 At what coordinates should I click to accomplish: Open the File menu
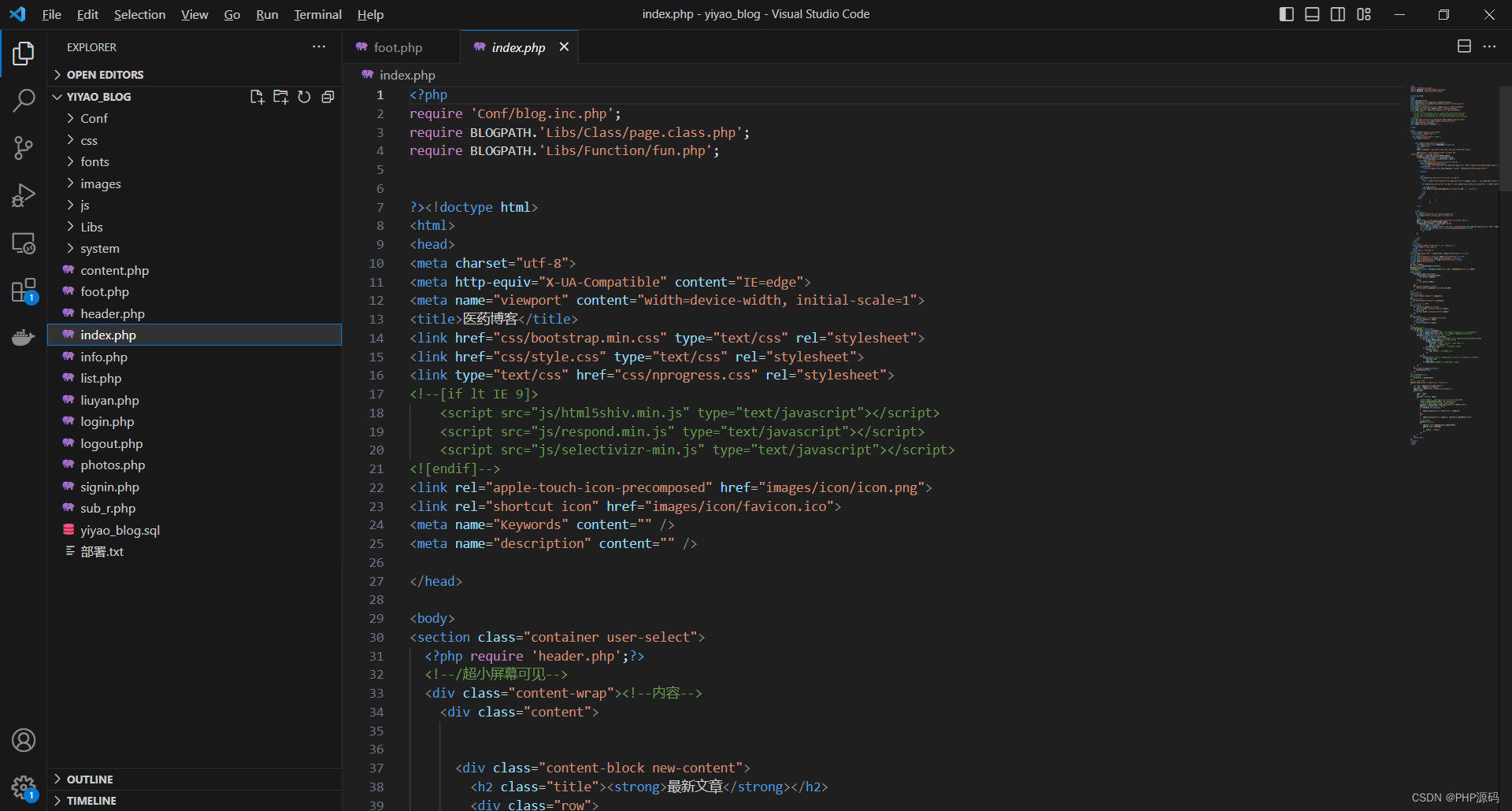[x=52, y=14]
